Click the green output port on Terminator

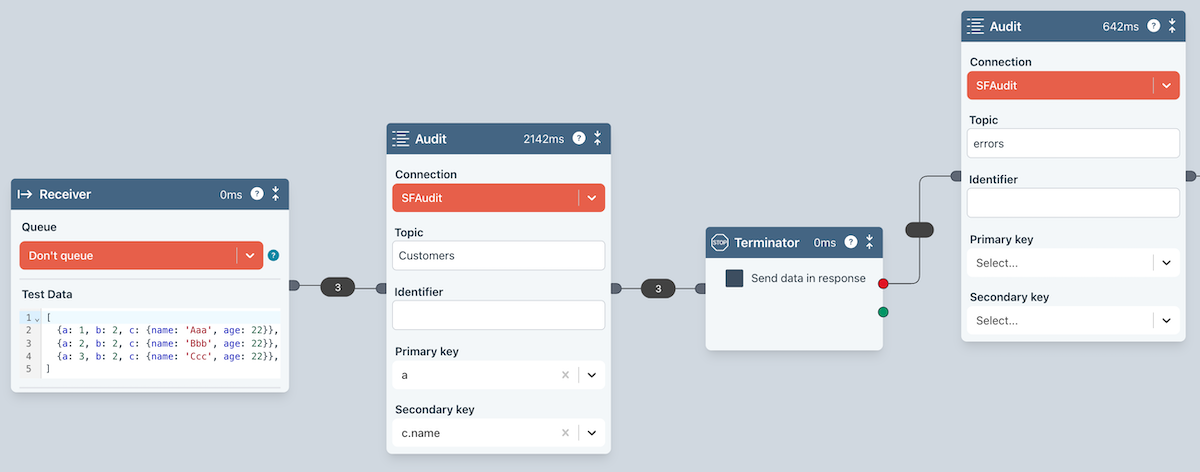(x=883, y=312)
